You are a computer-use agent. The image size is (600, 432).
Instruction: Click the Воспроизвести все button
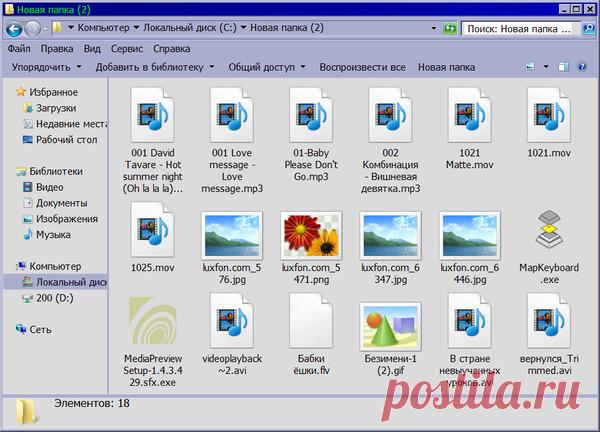click(x=362, y=68)
